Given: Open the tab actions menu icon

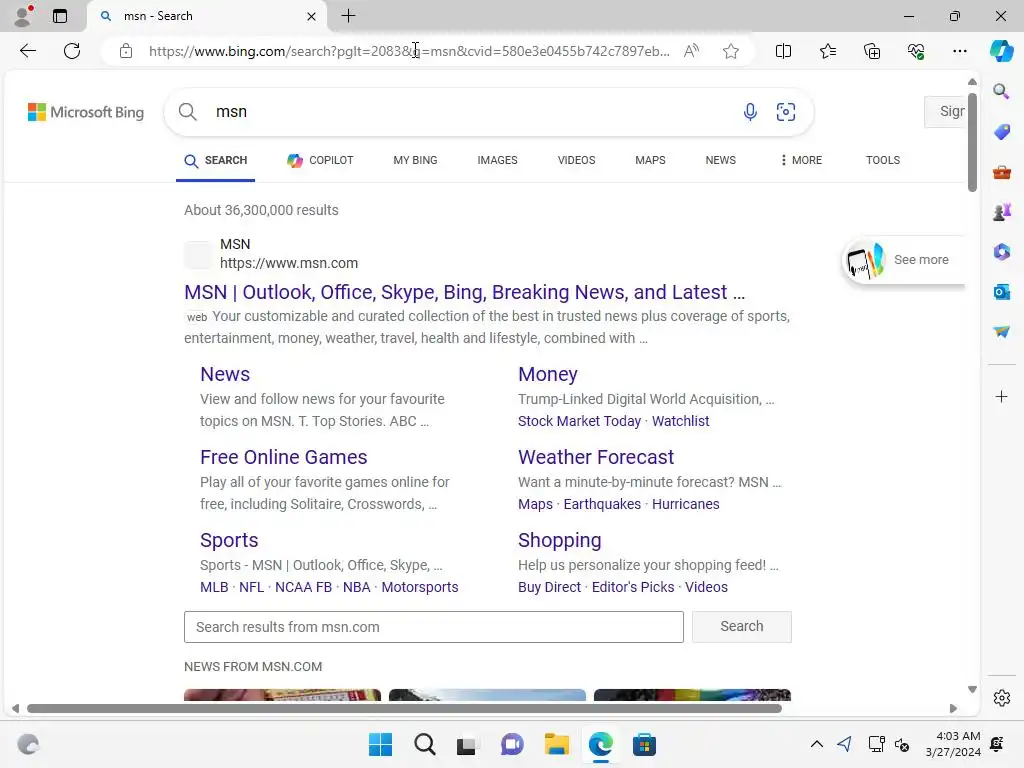Looking at the screenshot, I should 59,16.
